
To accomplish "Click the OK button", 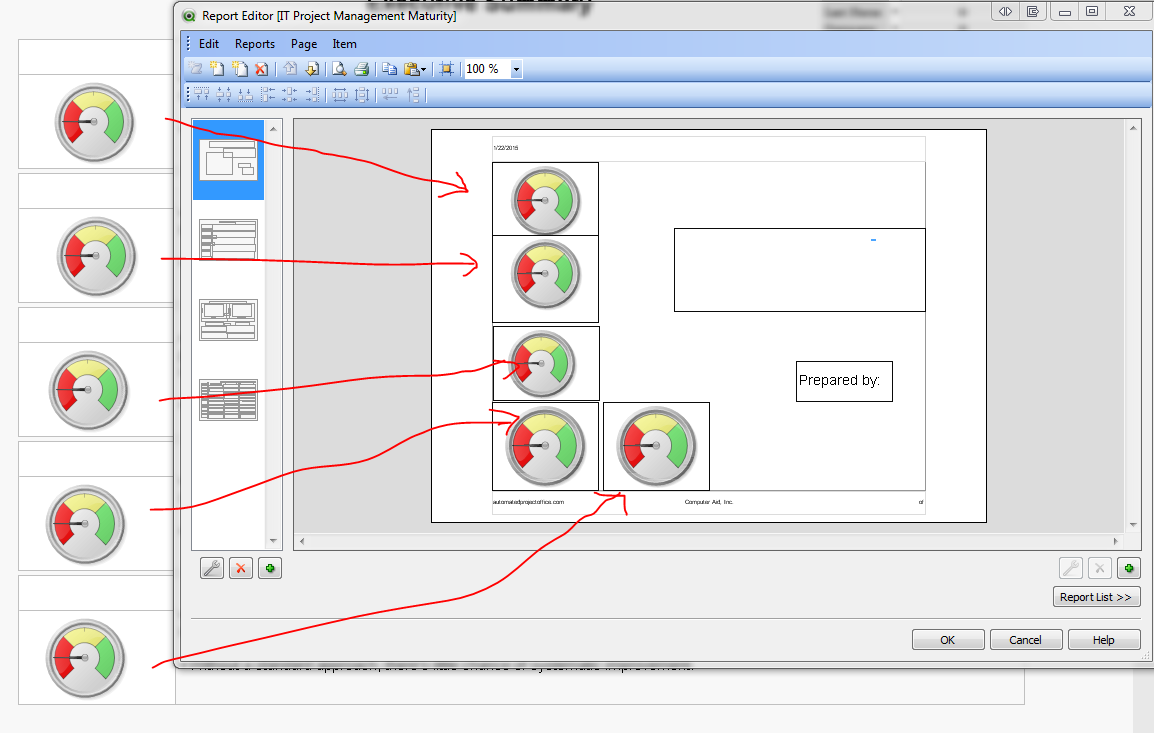I will [x=948, y=640].
